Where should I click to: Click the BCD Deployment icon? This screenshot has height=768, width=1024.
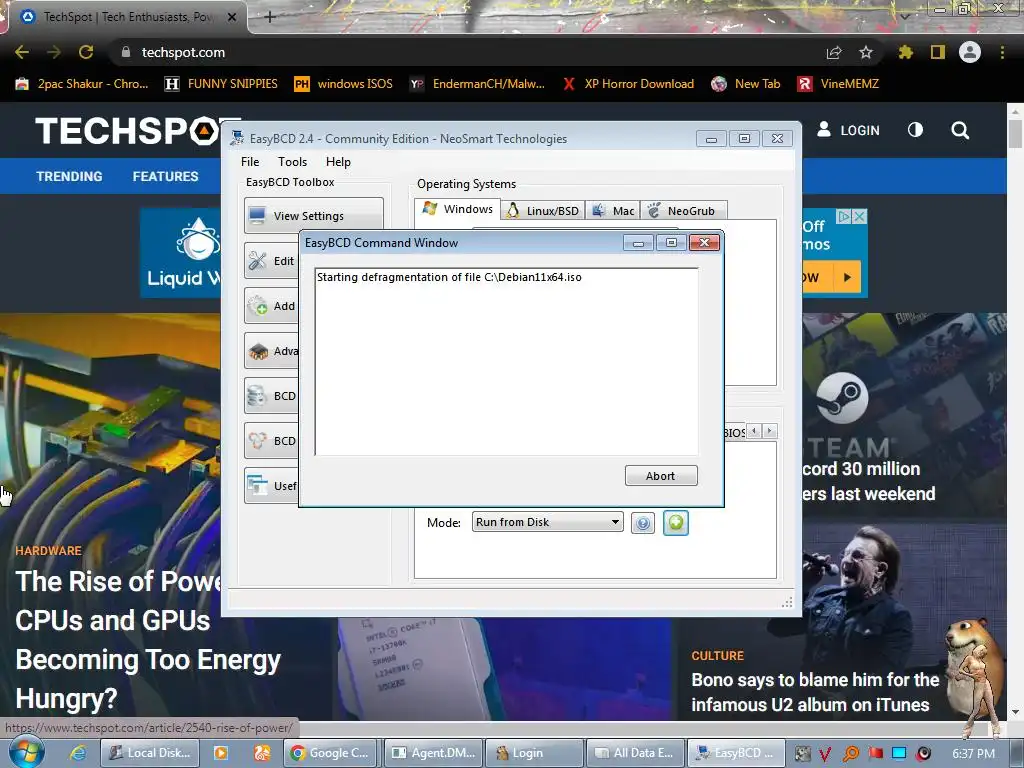tap(257, 441)
